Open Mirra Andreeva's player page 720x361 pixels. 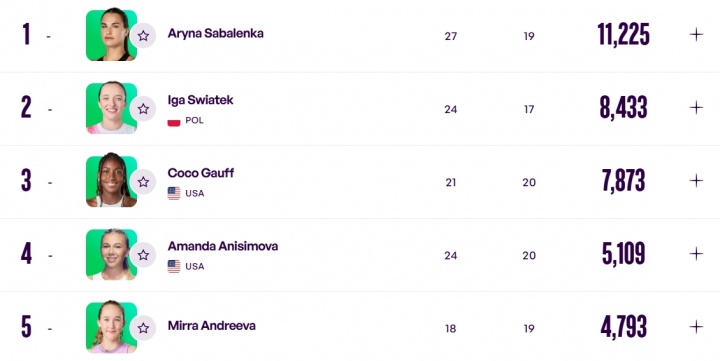point(212,326)
